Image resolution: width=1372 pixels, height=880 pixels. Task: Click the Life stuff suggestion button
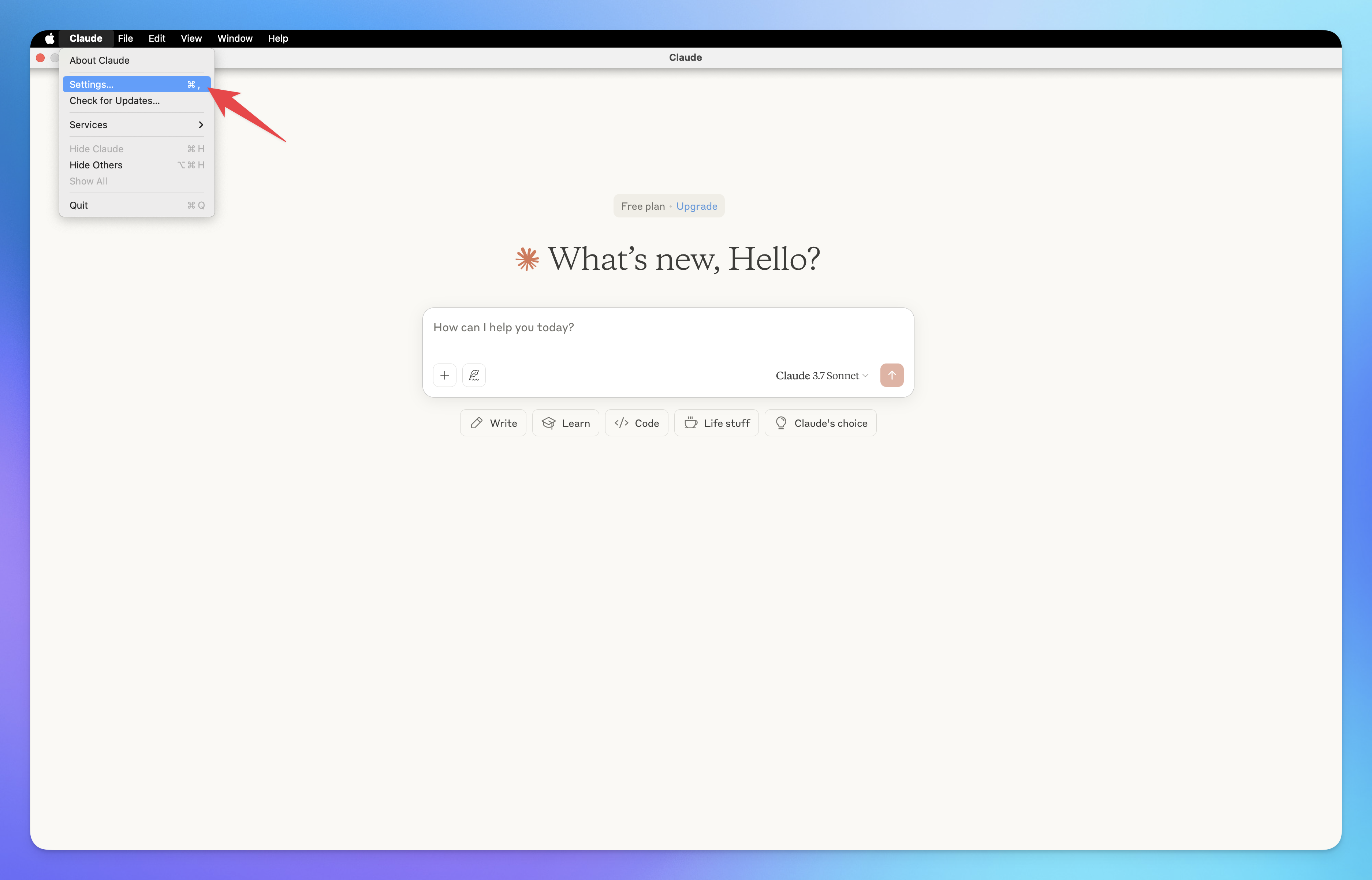click(716, 423)
